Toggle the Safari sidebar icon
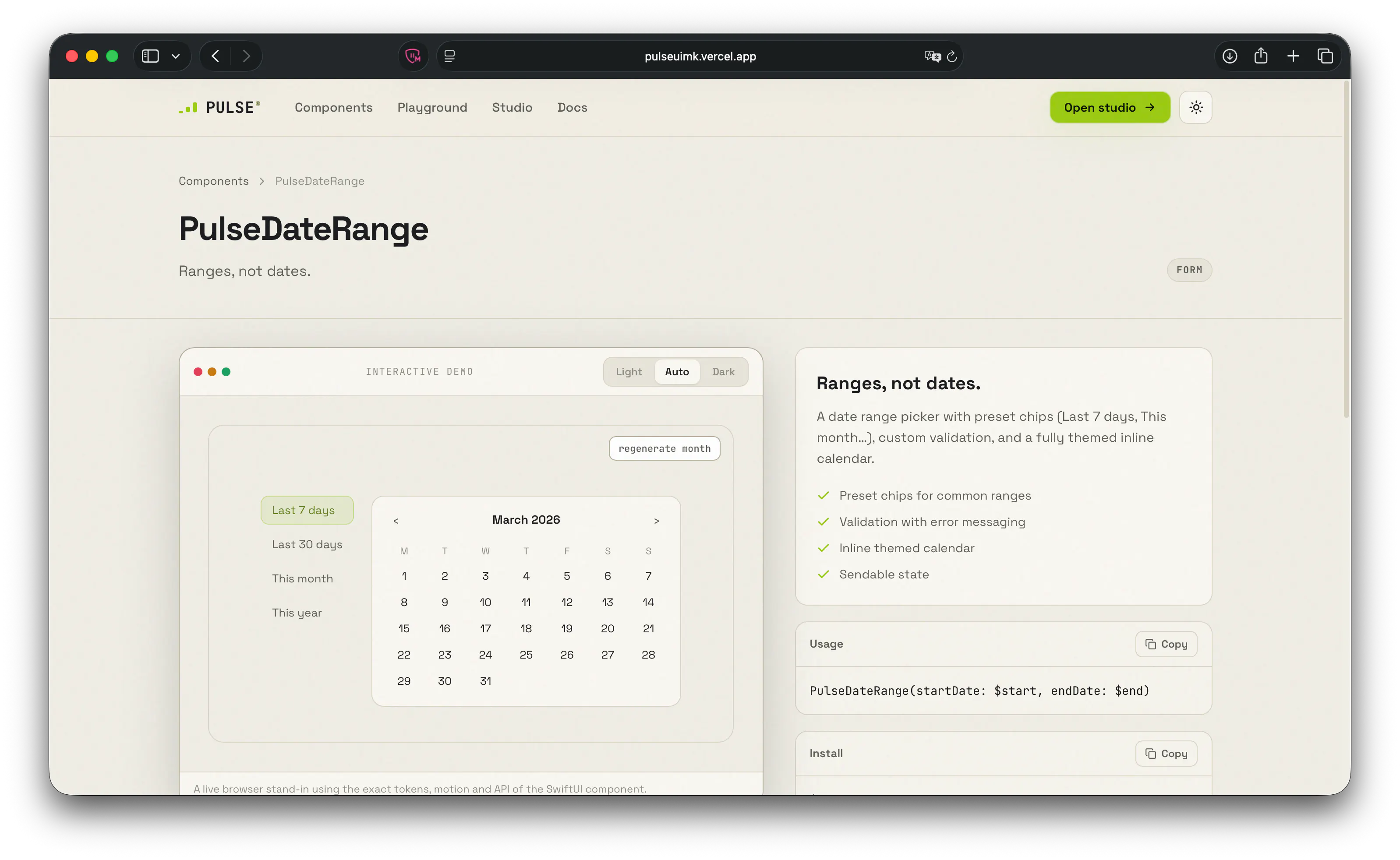Viewport: 1400px width, 860px height. (x=150, y=56)
